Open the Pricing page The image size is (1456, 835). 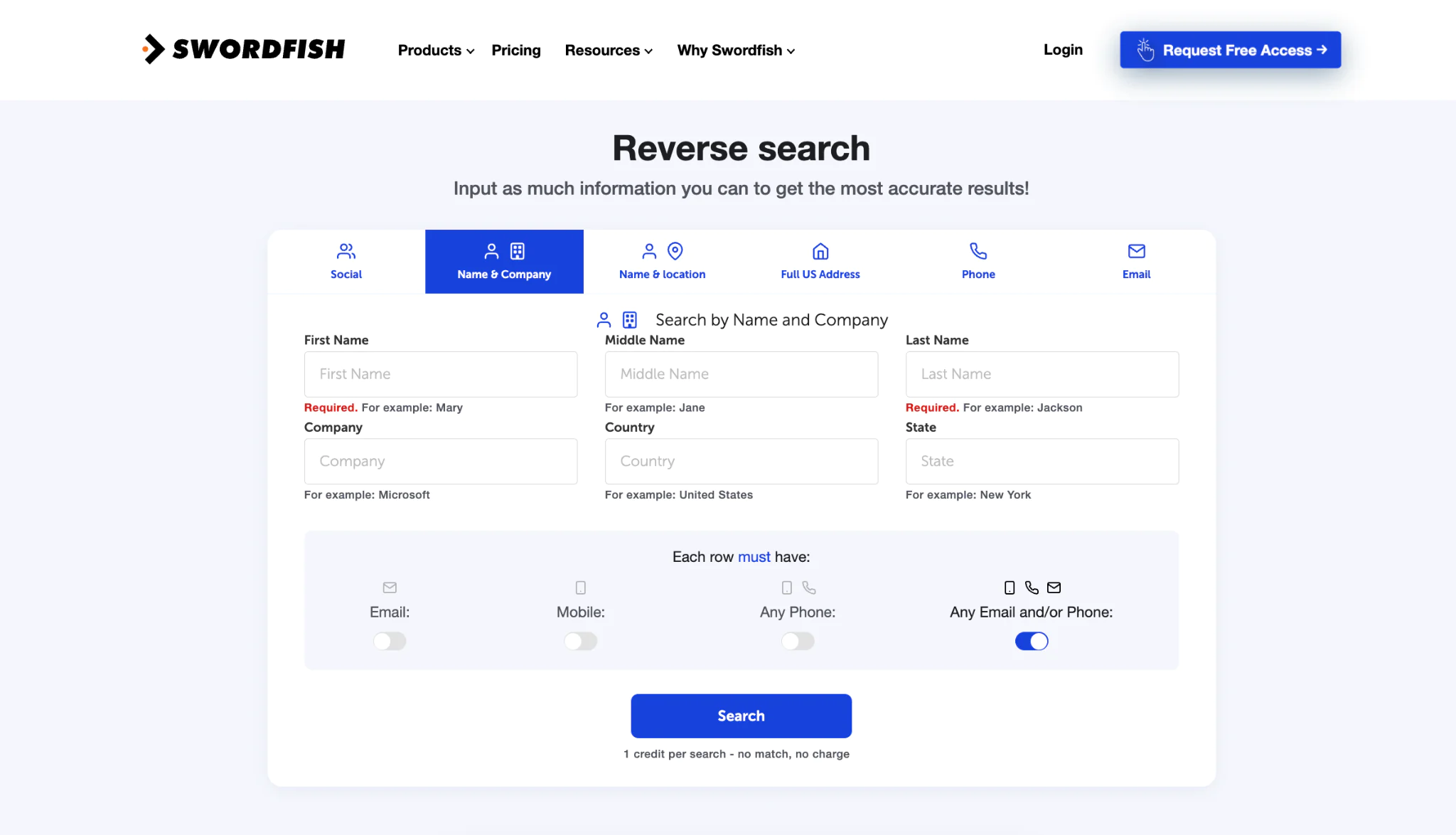516,50
